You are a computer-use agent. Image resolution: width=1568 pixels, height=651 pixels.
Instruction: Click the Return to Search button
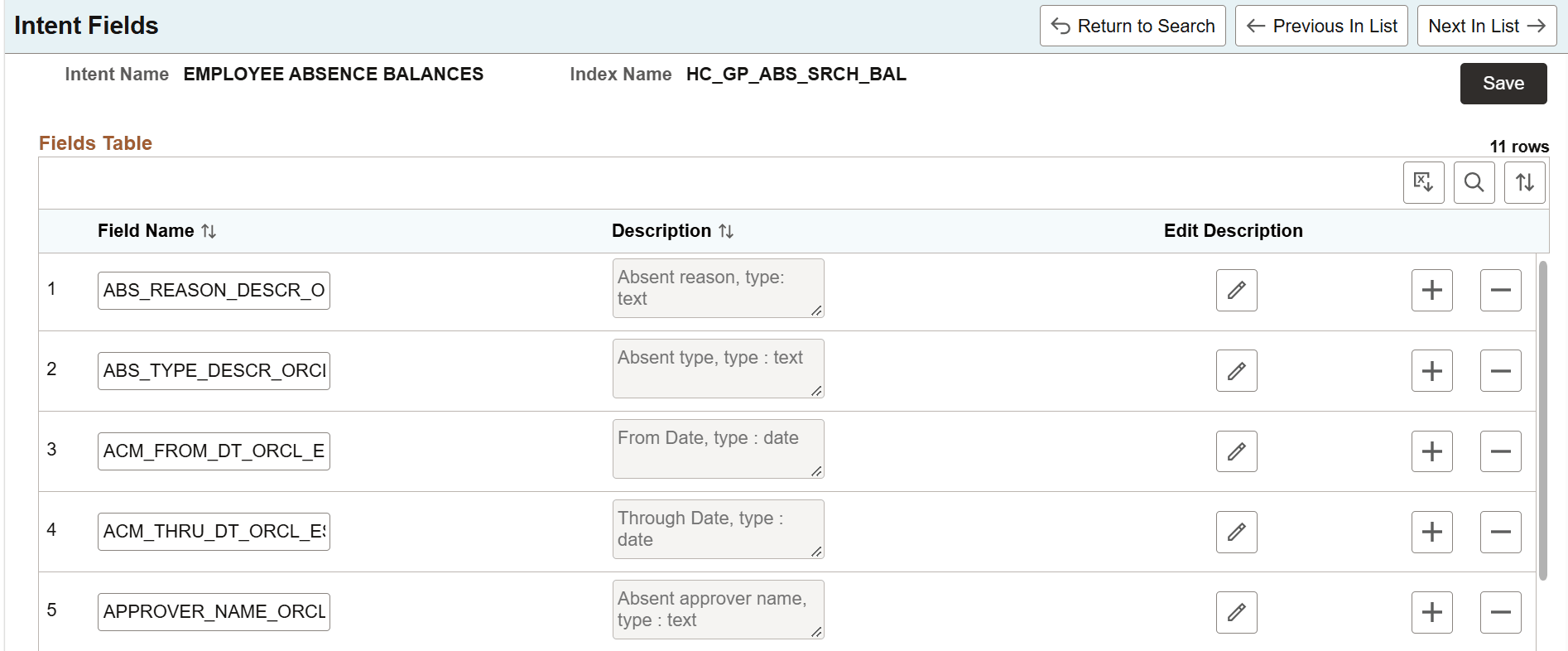tap(1133, 26)
